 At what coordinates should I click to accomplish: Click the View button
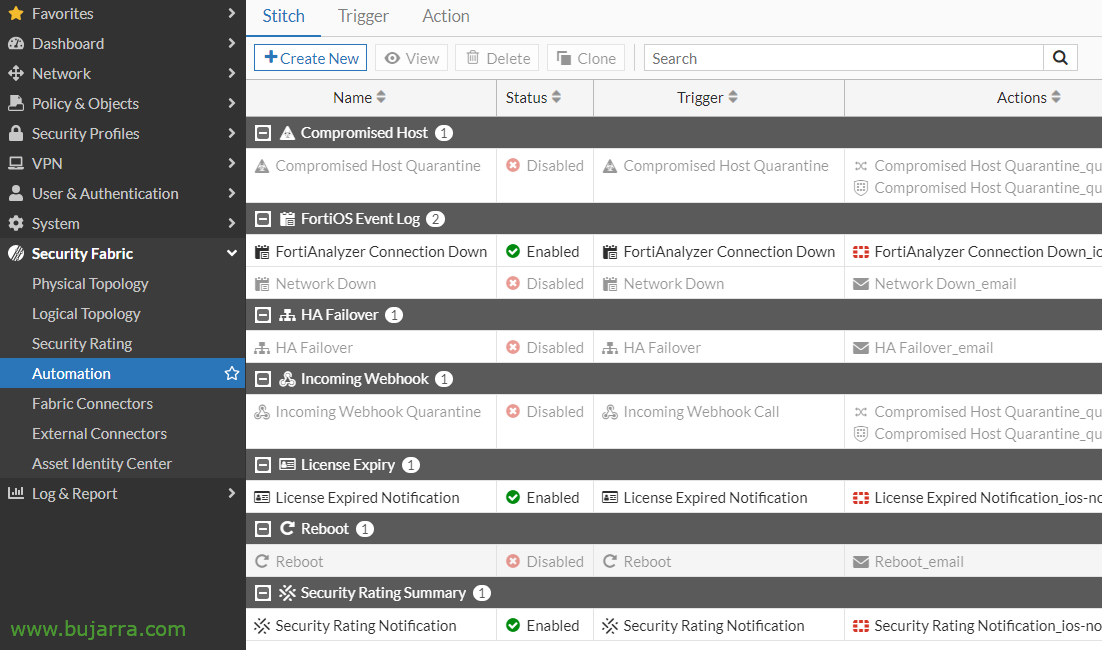(412, 58)
